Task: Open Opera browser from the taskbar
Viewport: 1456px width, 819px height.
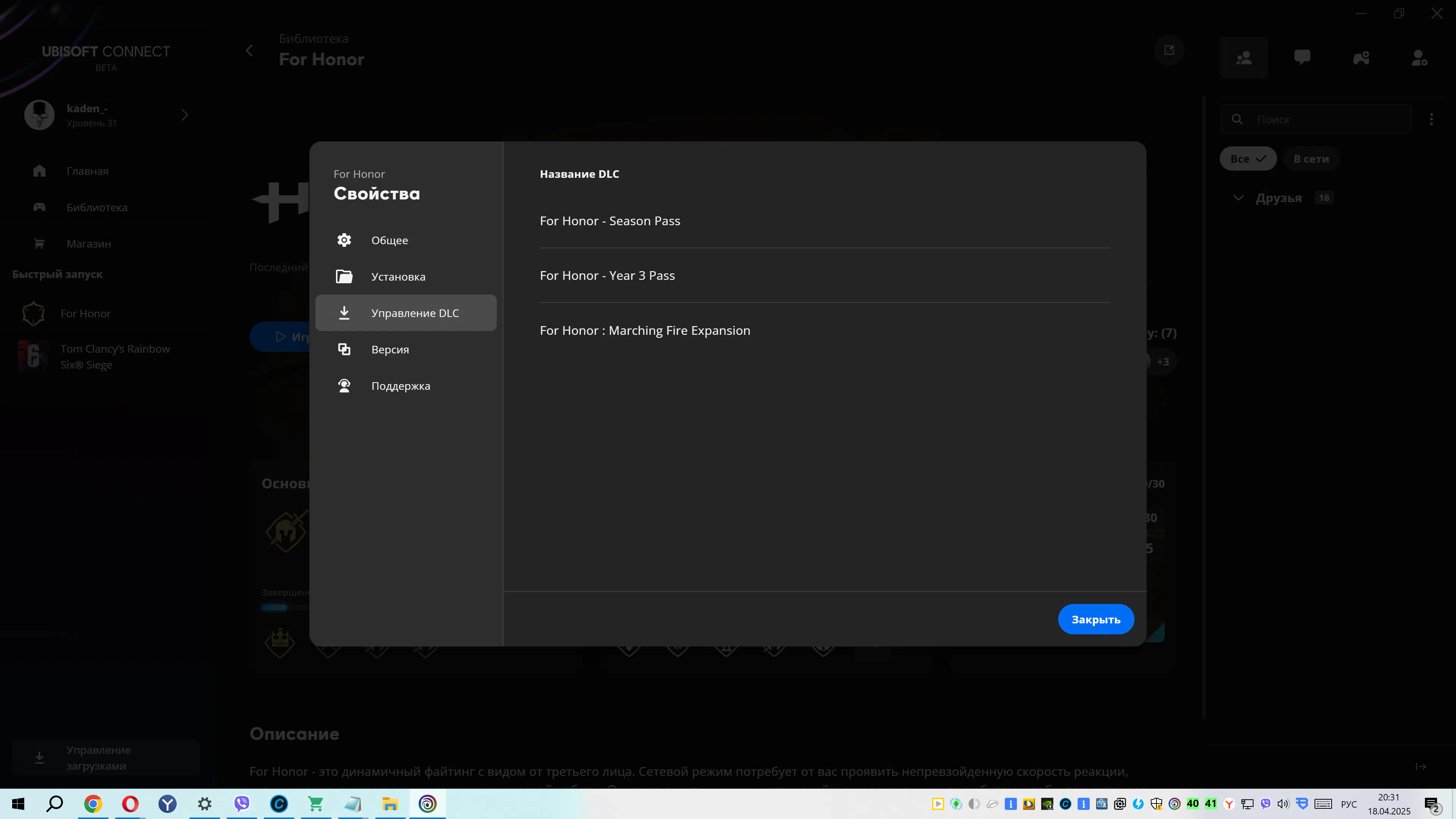Action: coord(130,804)
